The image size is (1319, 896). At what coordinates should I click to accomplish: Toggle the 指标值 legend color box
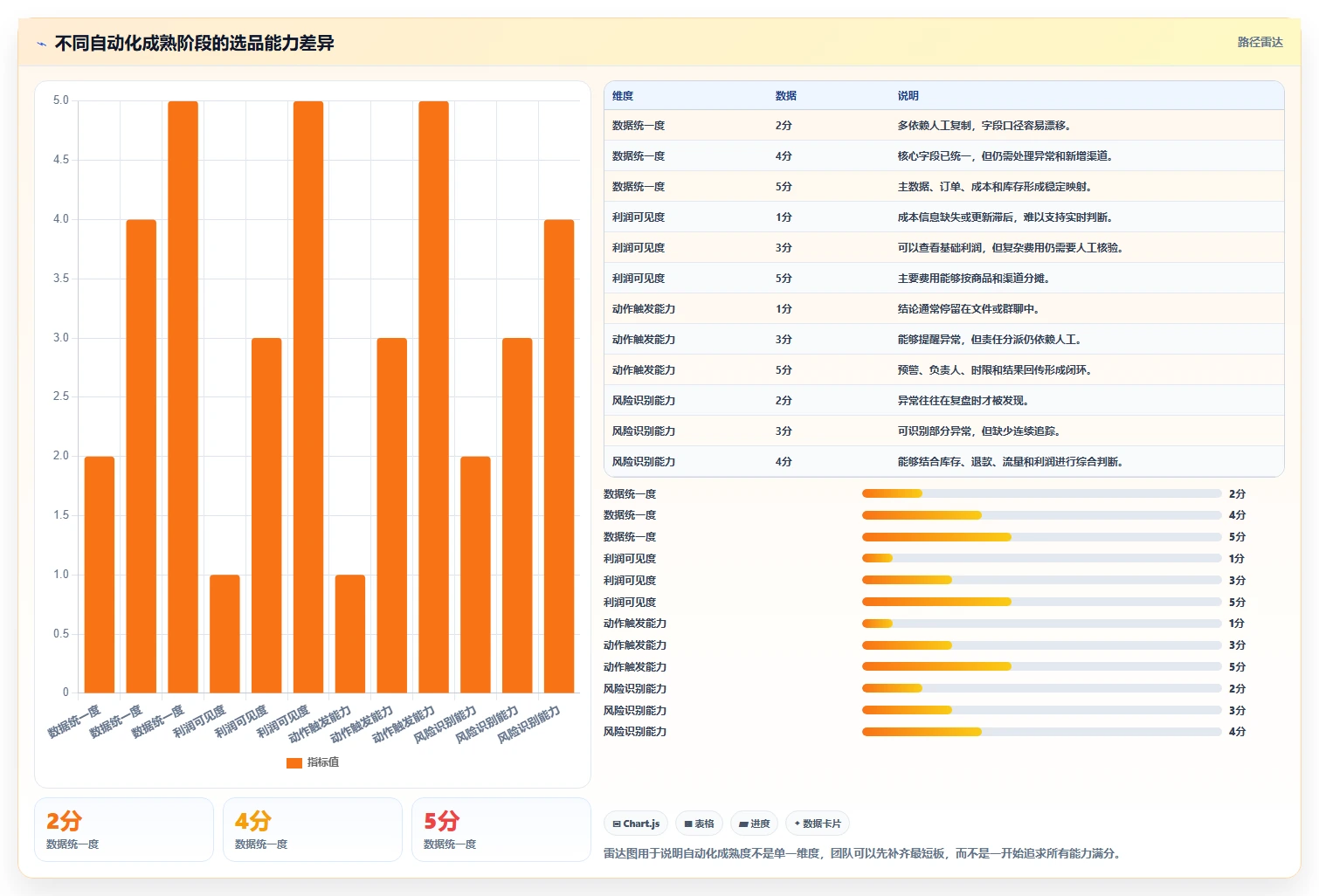click(x=294, y=762)
